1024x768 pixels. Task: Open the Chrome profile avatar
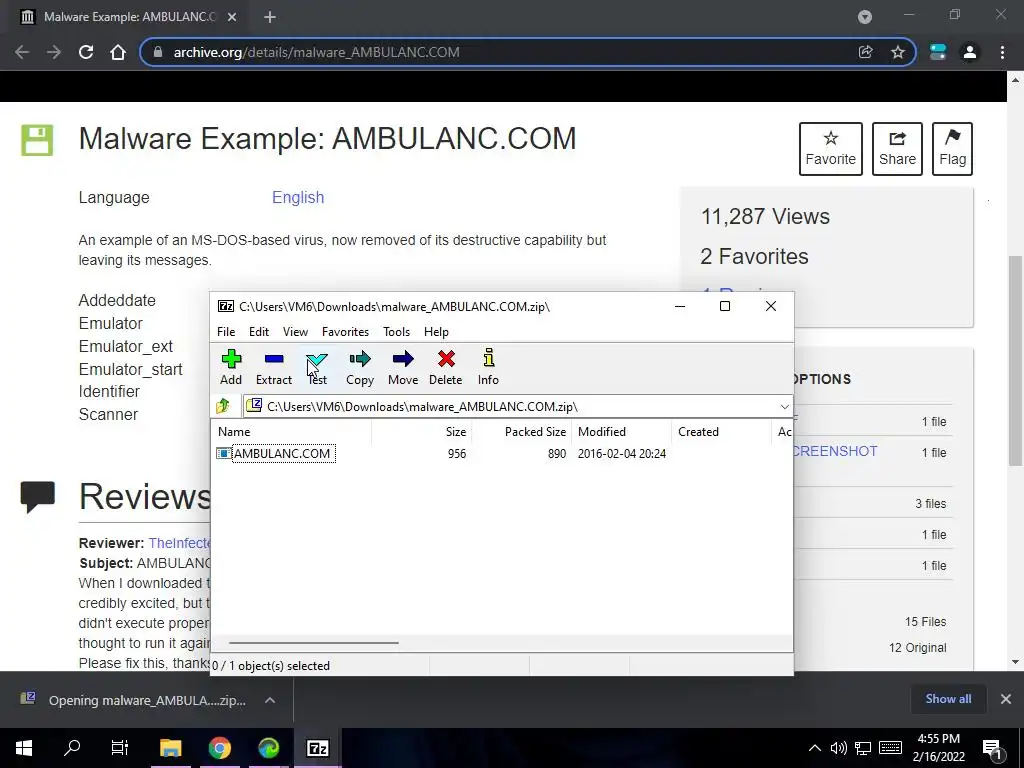[x=970, y=52]
